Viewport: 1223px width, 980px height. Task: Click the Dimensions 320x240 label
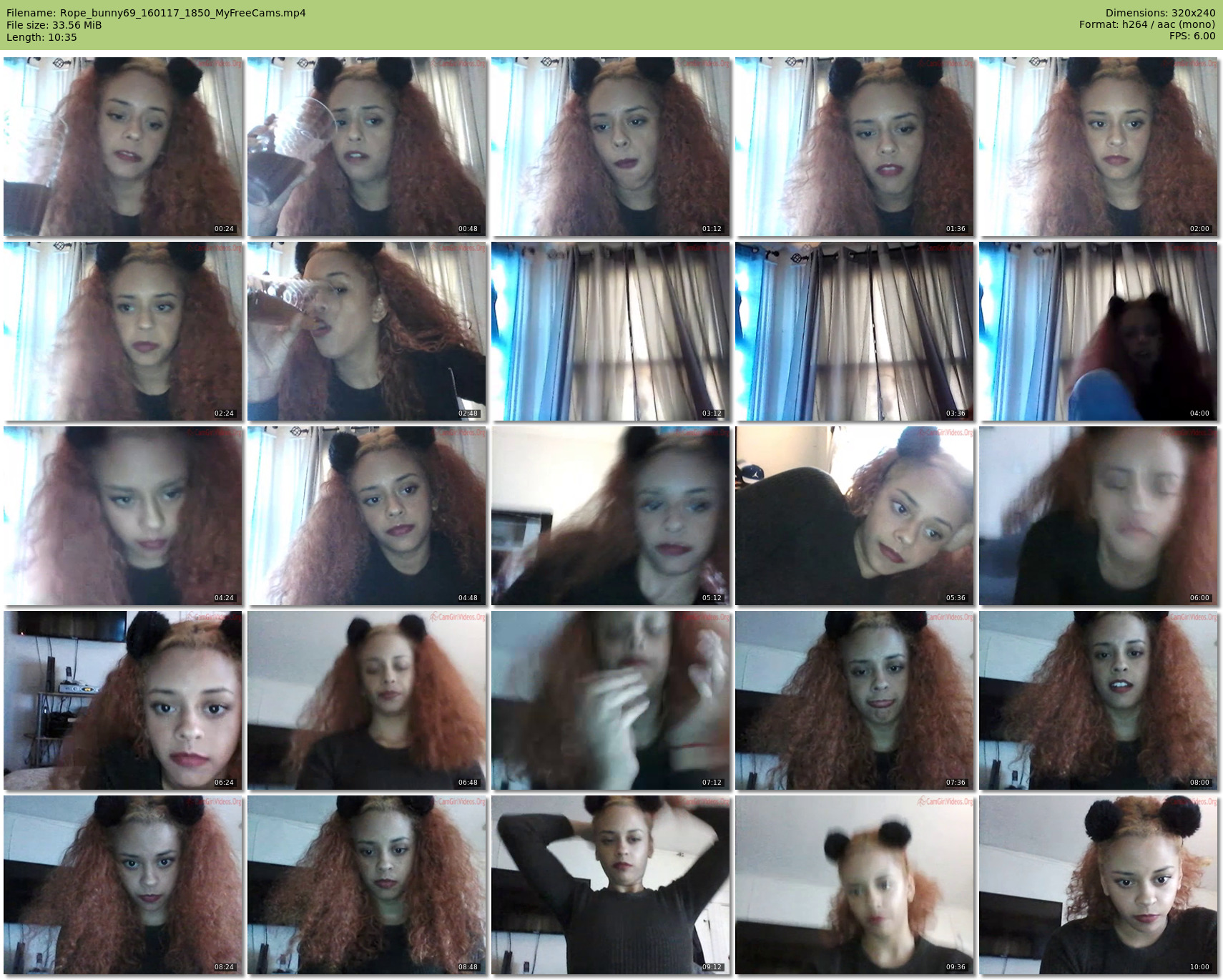(x=1160, y=13)
